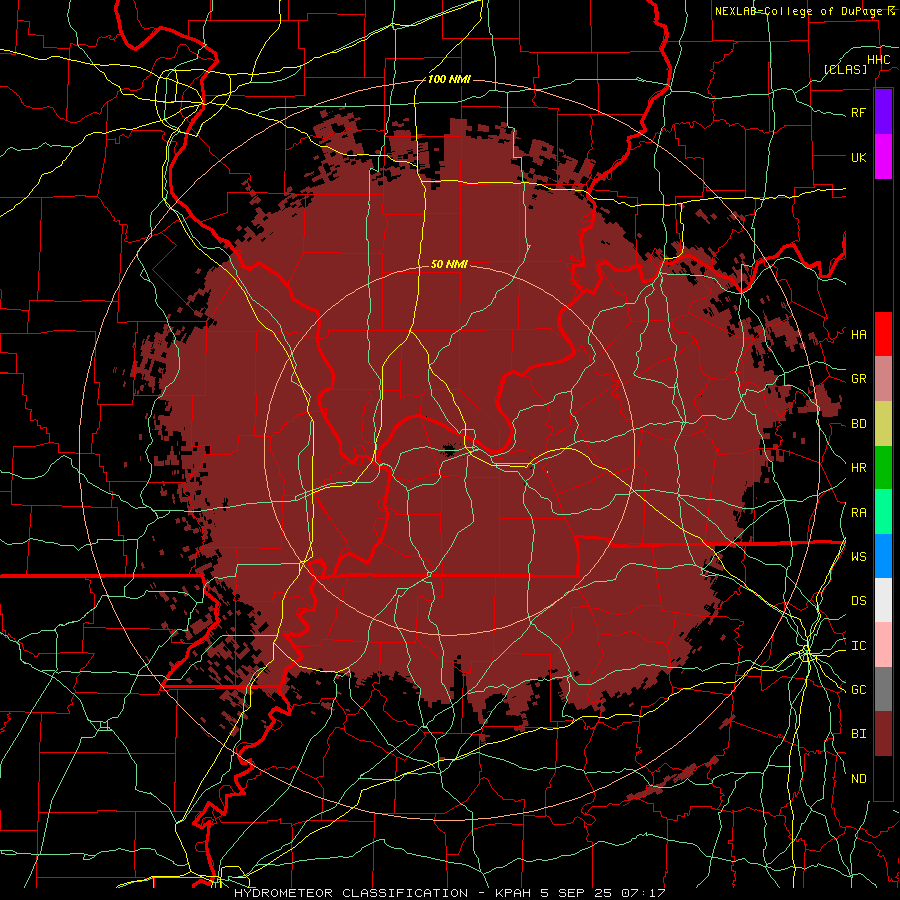Screen dimensions: 900x900
Task: Click the IC pink legend swatch
Action: [883, 645]
